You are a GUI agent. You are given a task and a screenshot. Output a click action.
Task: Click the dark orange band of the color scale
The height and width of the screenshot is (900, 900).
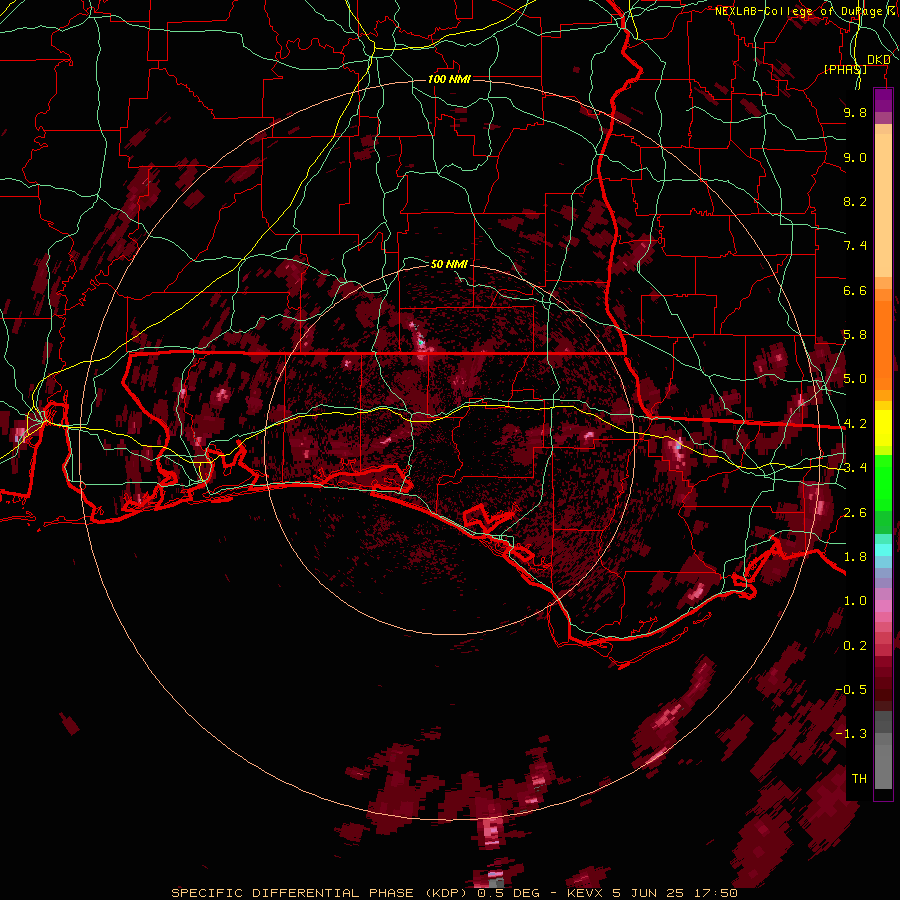883,344
